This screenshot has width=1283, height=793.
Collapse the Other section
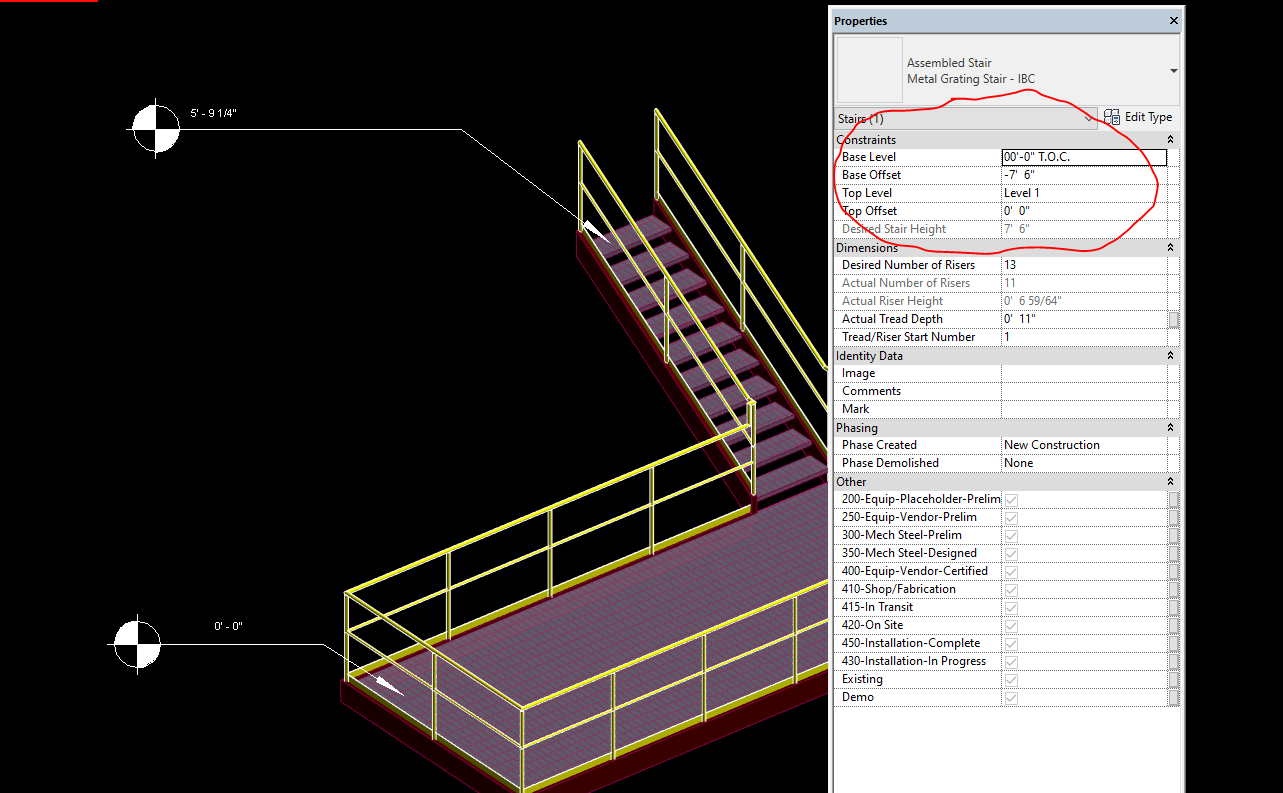[x=1169, y=481]
